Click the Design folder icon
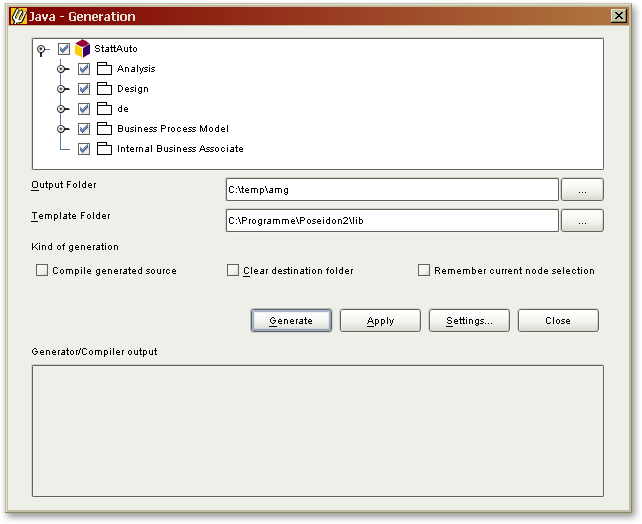Image resolution: width=642 pixels, height=524 pixels. [x=104, y=89]
